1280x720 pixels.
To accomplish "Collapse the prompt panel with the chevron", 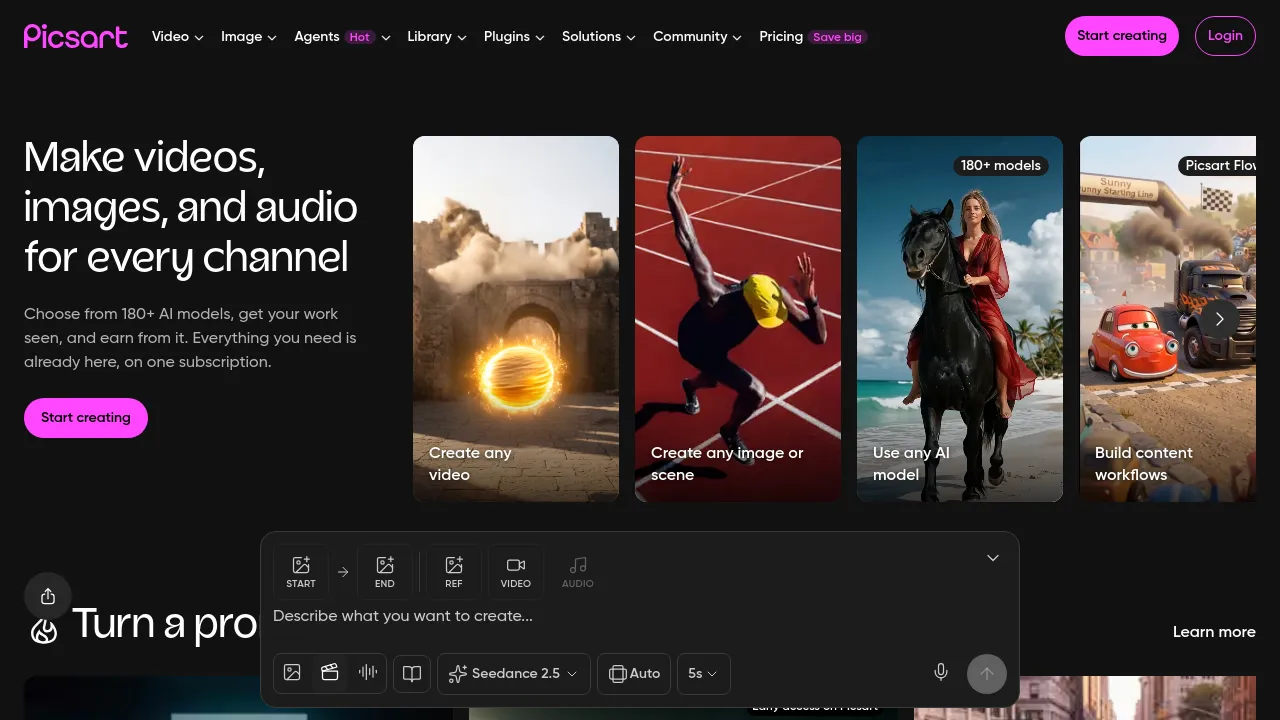I will [993, 558].
